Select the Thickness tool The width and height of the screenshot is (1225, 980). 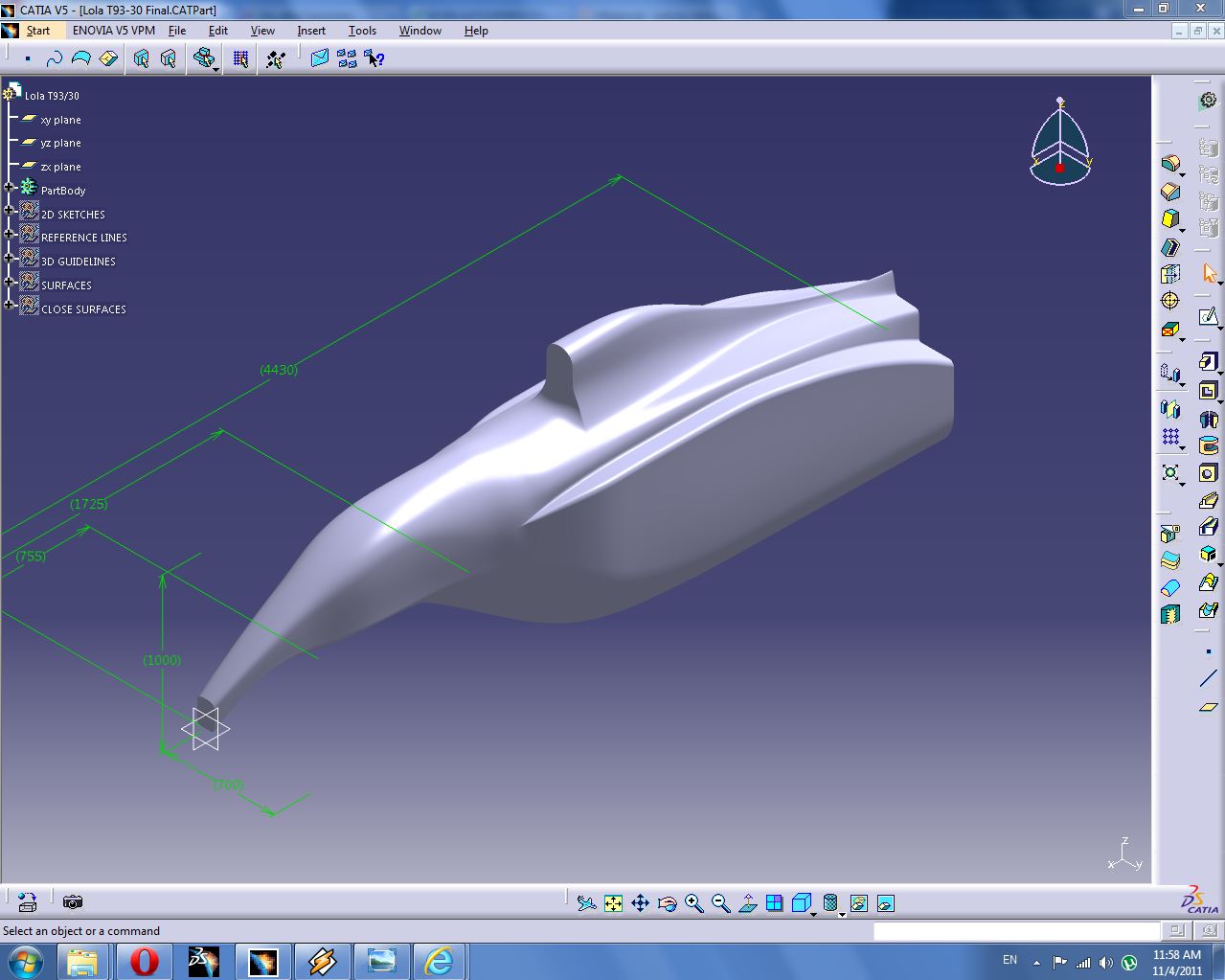[1169, 275]
